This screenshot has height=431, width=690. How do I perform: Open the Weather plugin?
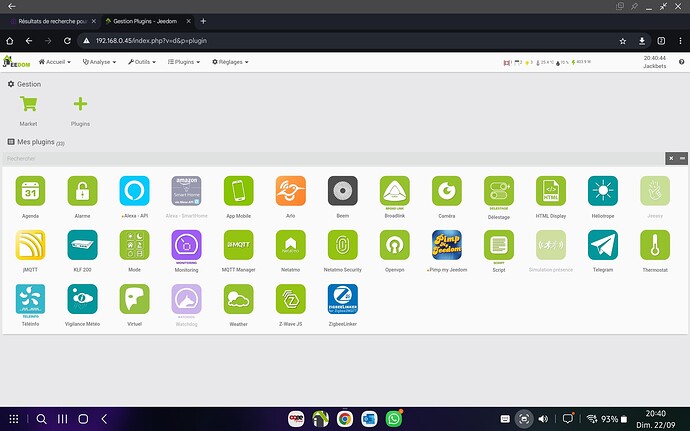[239, 299]
